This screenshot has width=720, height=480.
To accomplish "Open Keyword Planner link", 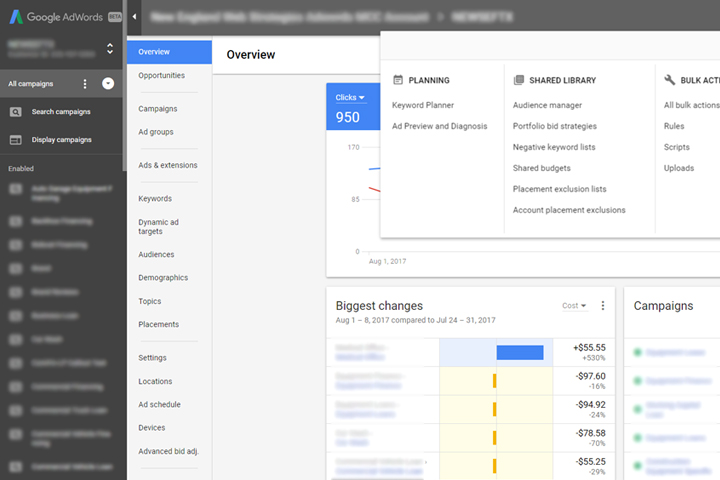I will (423, 105).
